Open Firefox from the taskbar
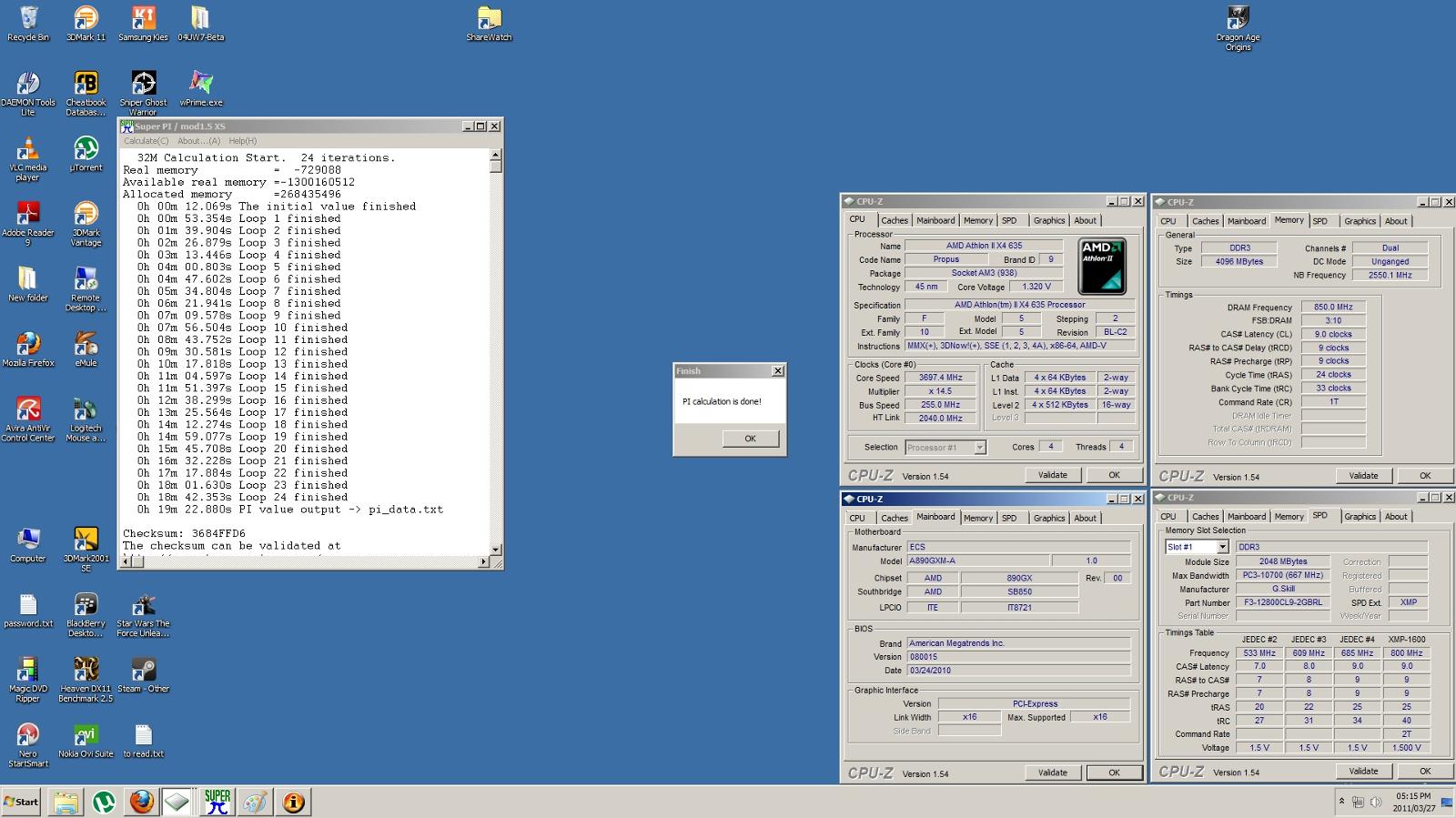1456x818 pixels. pos(141,802)
